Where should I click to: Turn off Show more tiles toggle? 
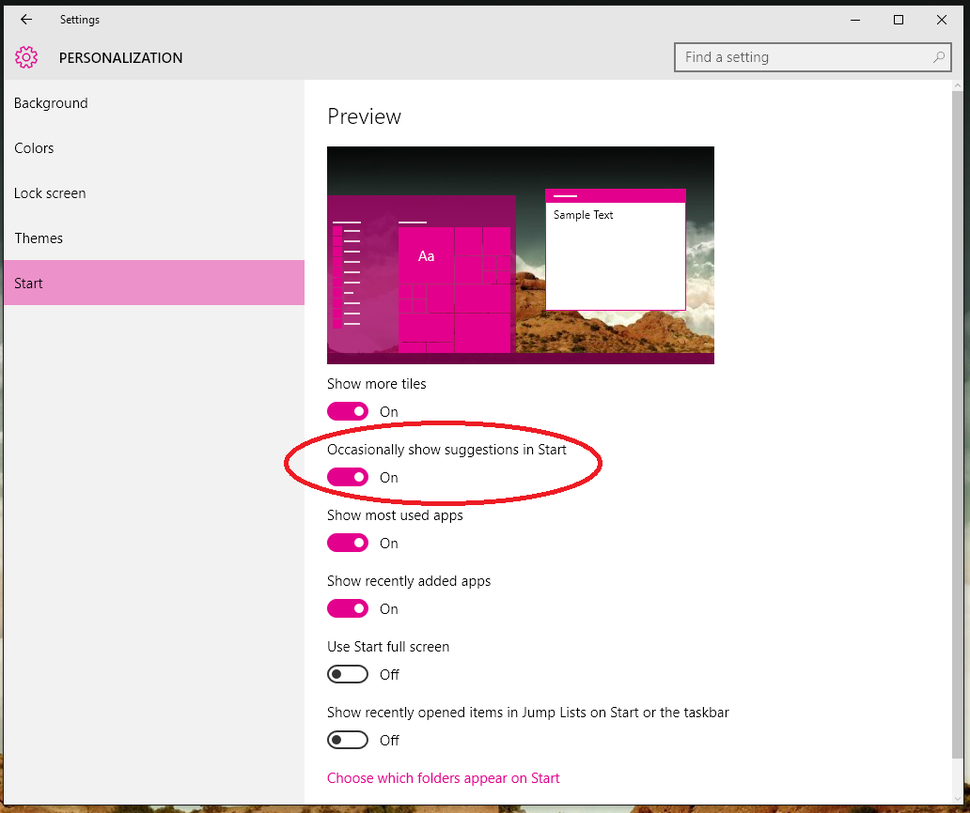click(348, 411)
